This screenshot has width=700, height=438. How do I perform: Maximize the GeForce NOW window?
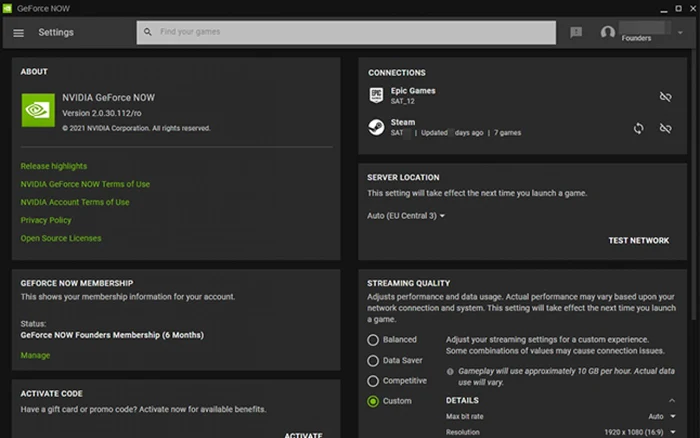pos(678,8)
